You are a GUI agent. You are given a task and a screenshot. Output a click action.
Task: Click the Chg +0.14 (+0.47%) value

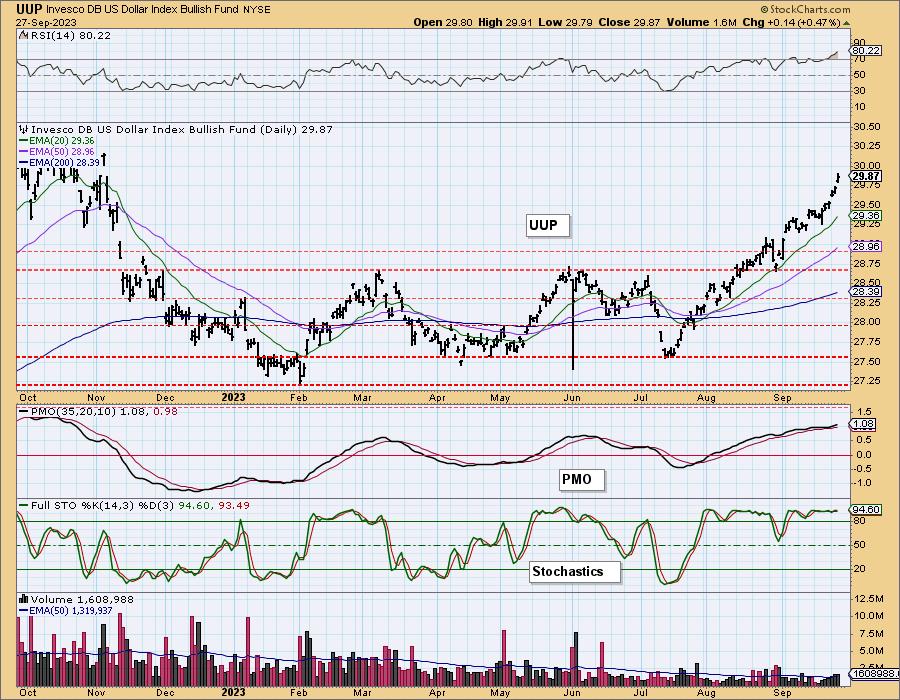791,22
